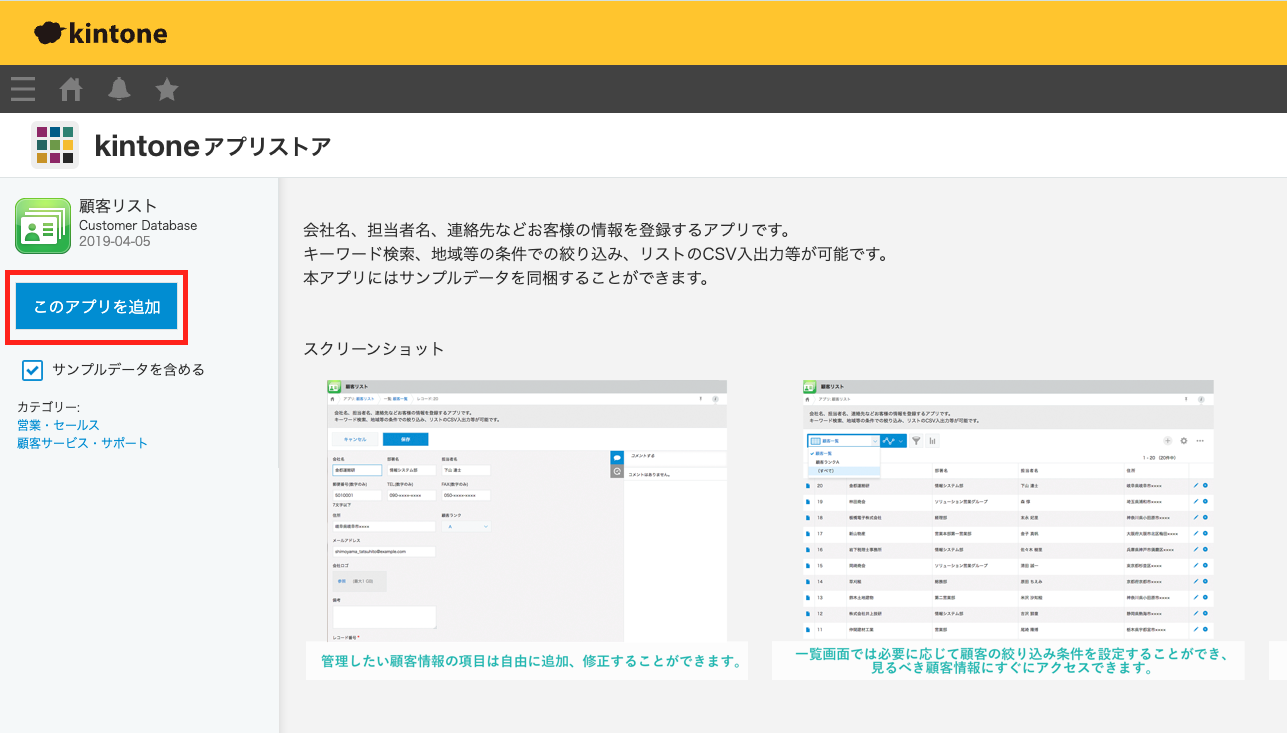Go to the home portal icon
This screenshot has height=733, width=1287.
click(71, 89)
